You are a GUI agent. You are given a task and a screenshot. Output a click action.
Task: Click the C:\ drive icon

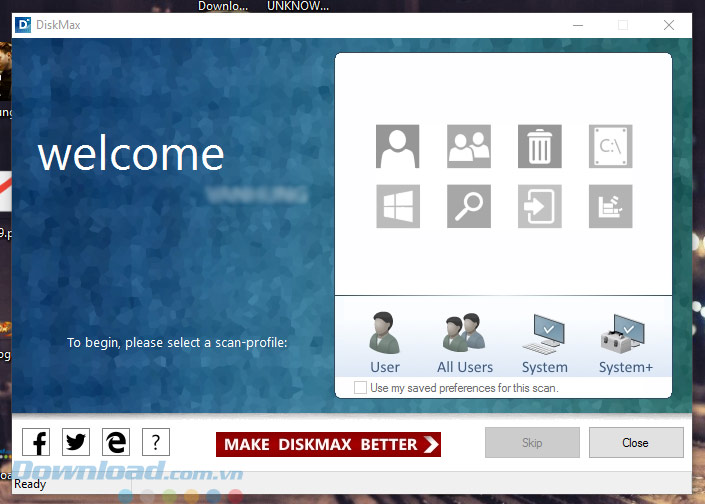611,147
